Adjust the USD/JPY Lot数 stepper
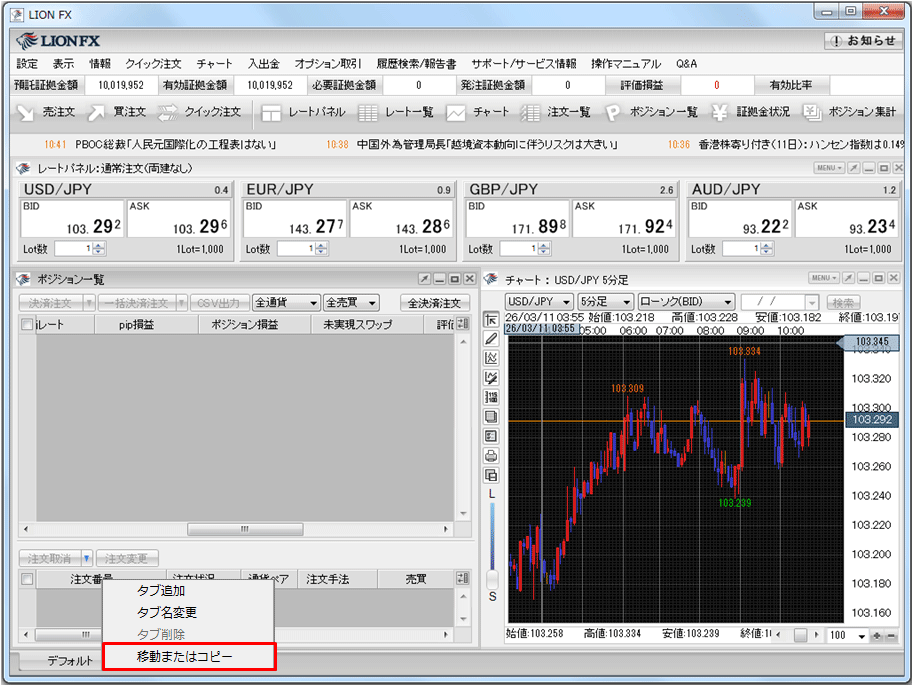This screenshot has height=686, width=913. (x=99, y=249)
